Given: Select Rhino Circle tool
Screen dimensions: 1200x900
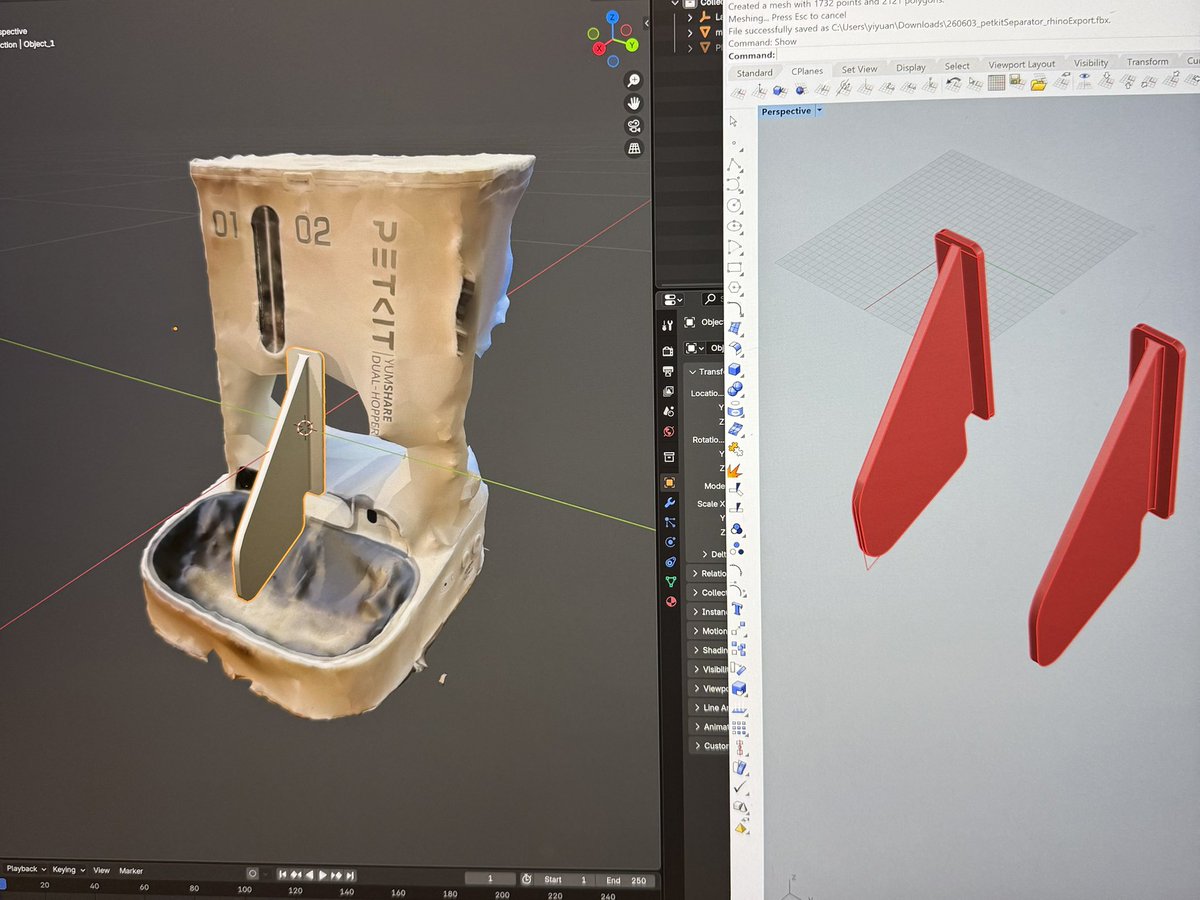Looking at the screenshot, I should 734,206.
